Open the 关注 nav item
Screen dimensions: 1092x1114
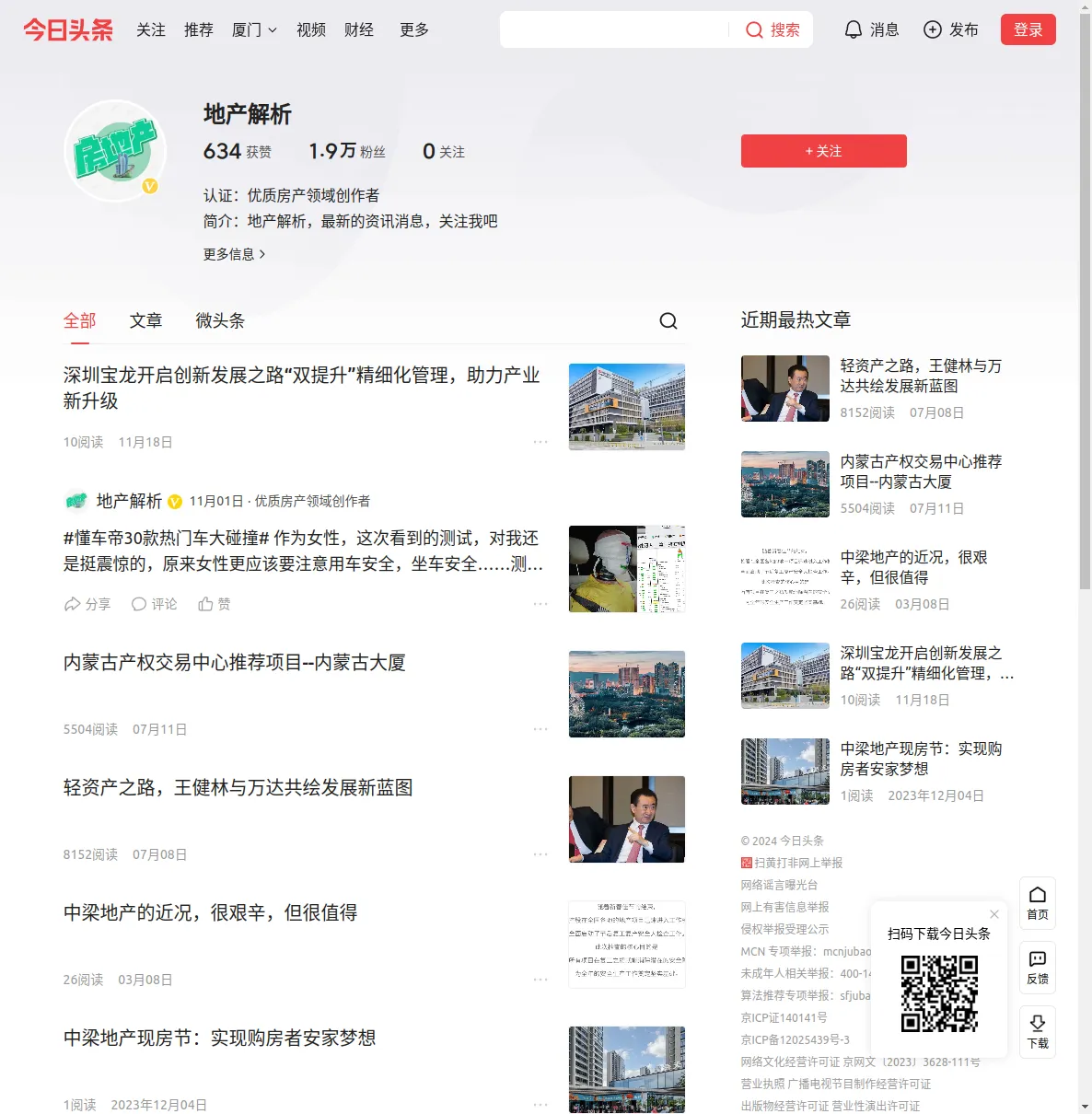coord(151,29)
